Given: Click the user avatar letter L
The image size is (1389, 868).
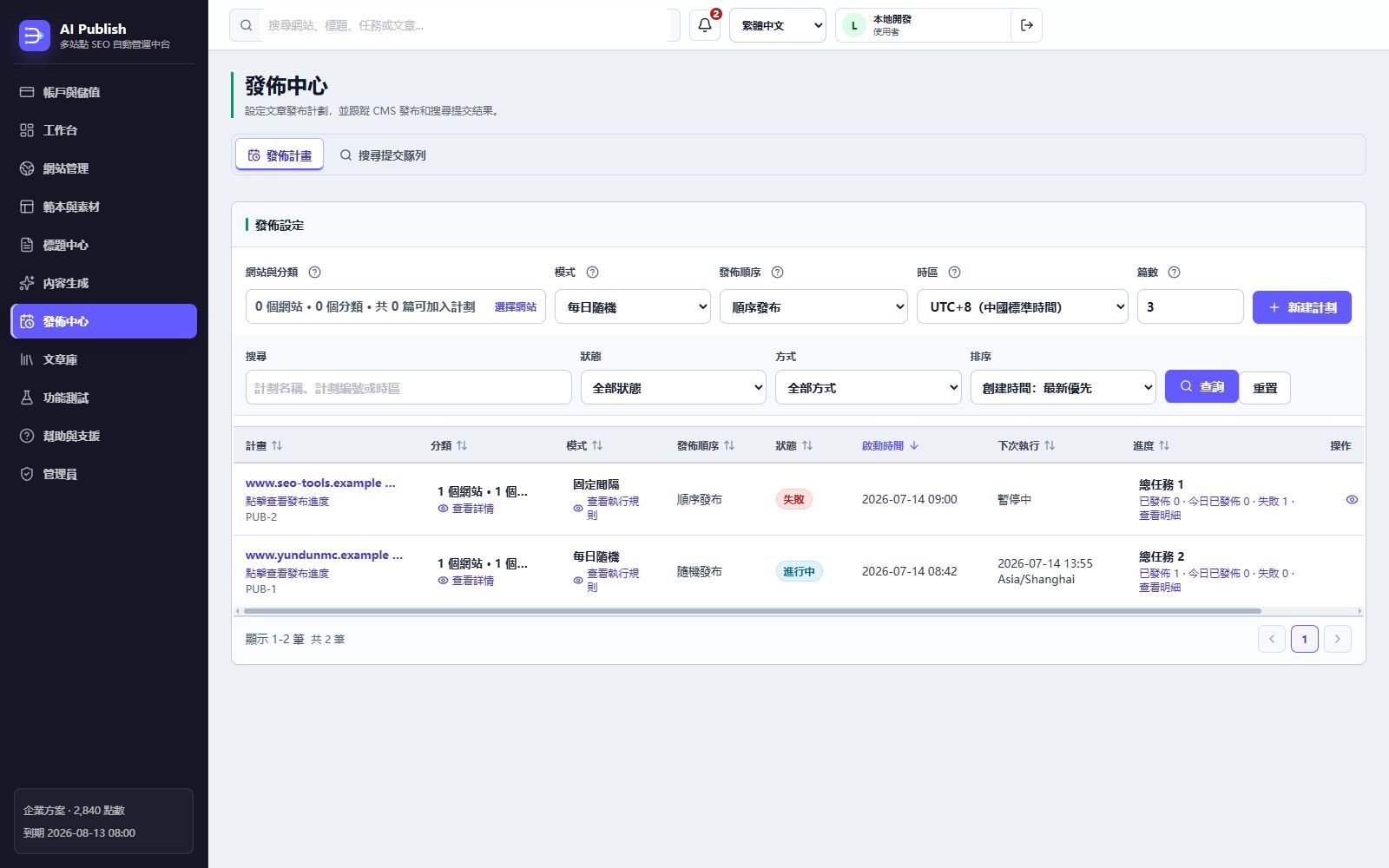Looking at the screenshot, I should [854, 25].
